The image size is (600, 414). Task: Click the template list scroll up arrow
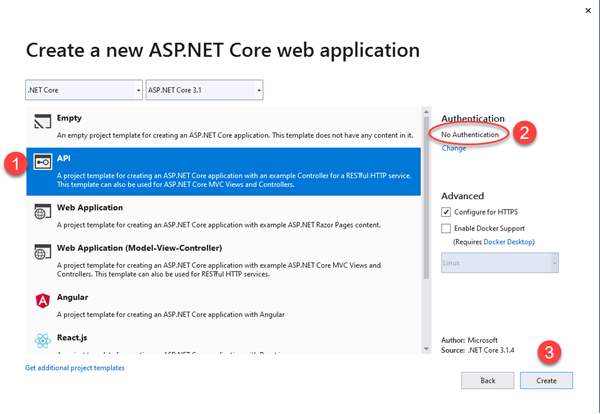pos(426,112)
